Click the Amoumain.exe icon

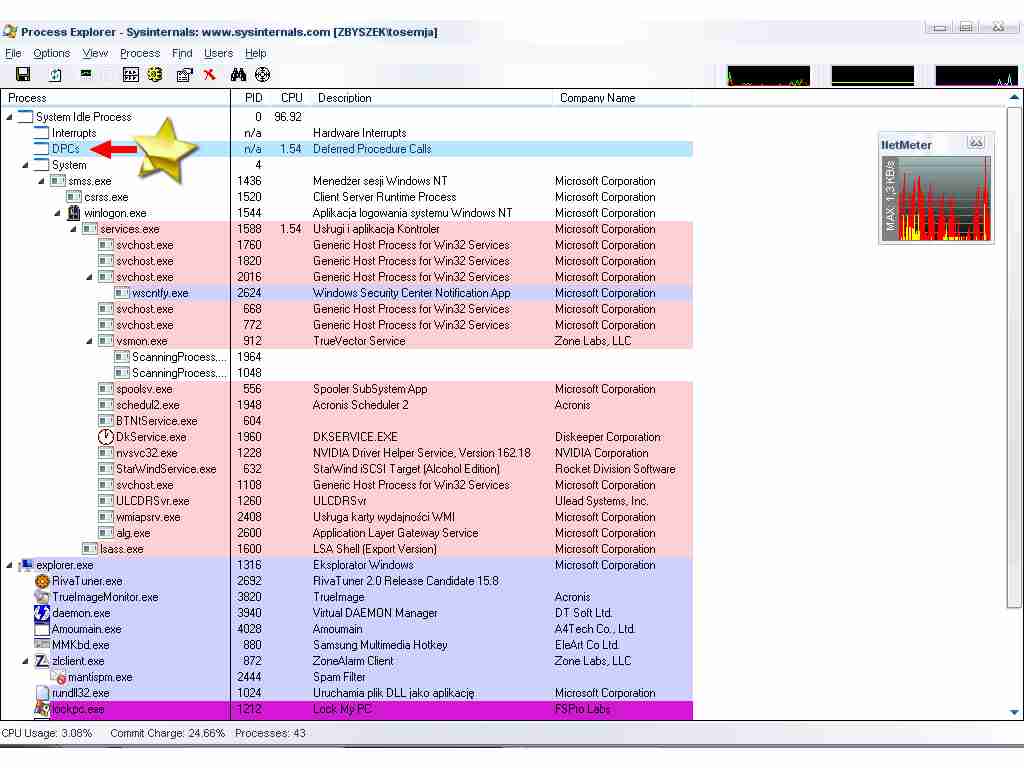pyautogui.click(x=42, y=629)
